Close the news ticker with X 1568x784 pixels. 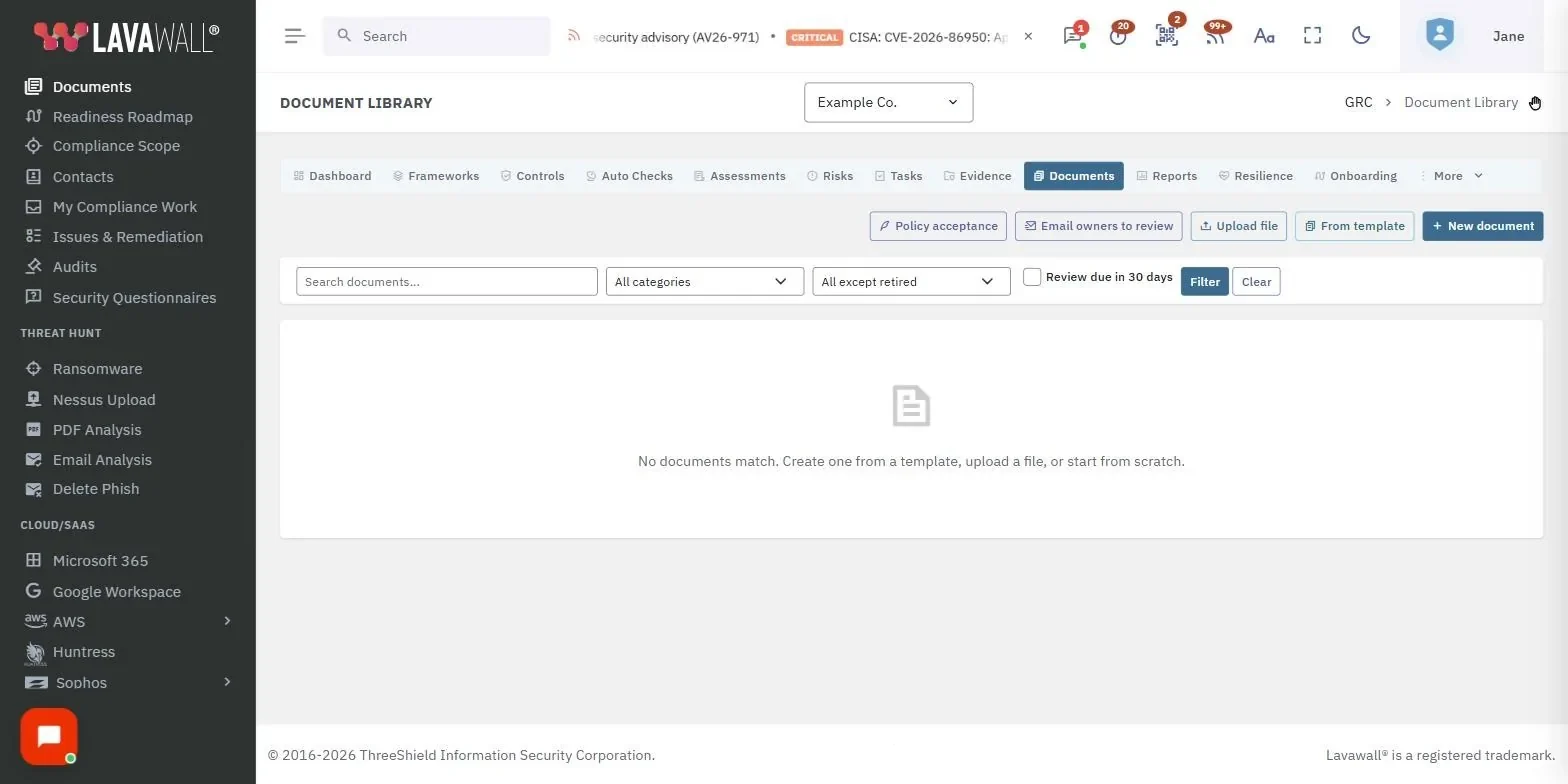click(1028, 36)
